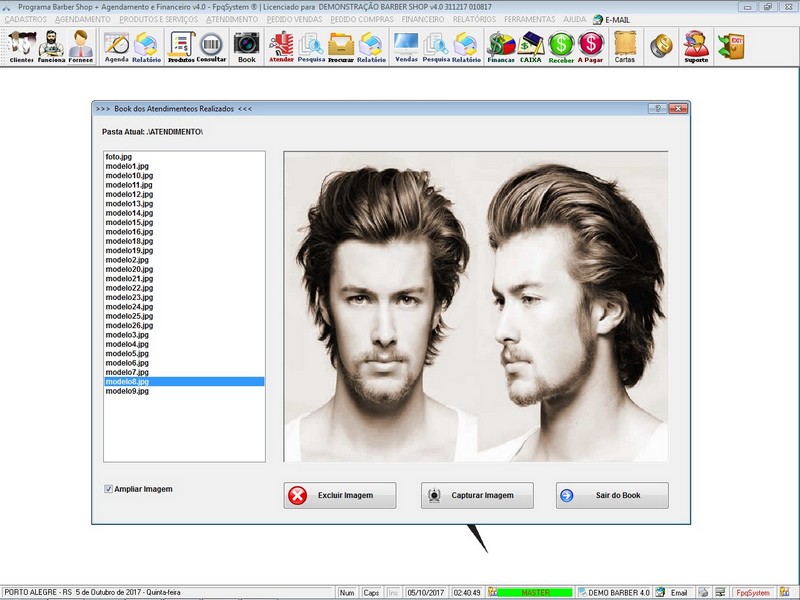Toggle the Ampliar Imagem checkbox
Image resolution: width=800 pixels, height=600 pixels.
(109, 489)
